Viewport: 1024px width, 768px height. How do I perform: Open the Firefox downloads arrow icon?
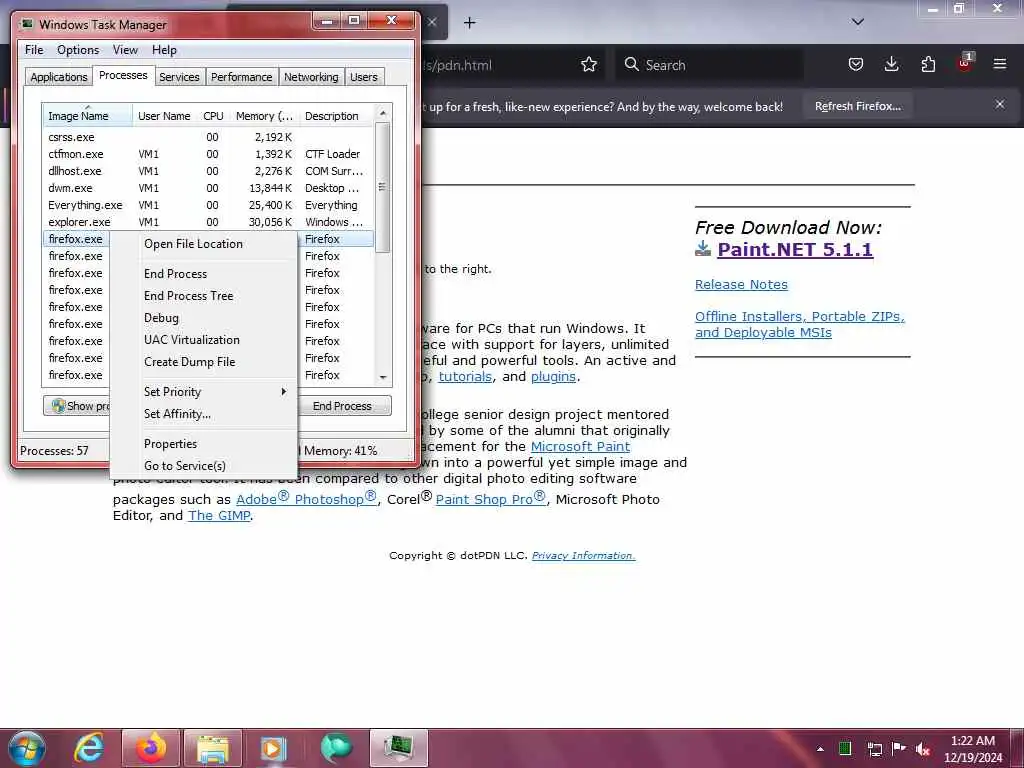click(x=891, y=64)
